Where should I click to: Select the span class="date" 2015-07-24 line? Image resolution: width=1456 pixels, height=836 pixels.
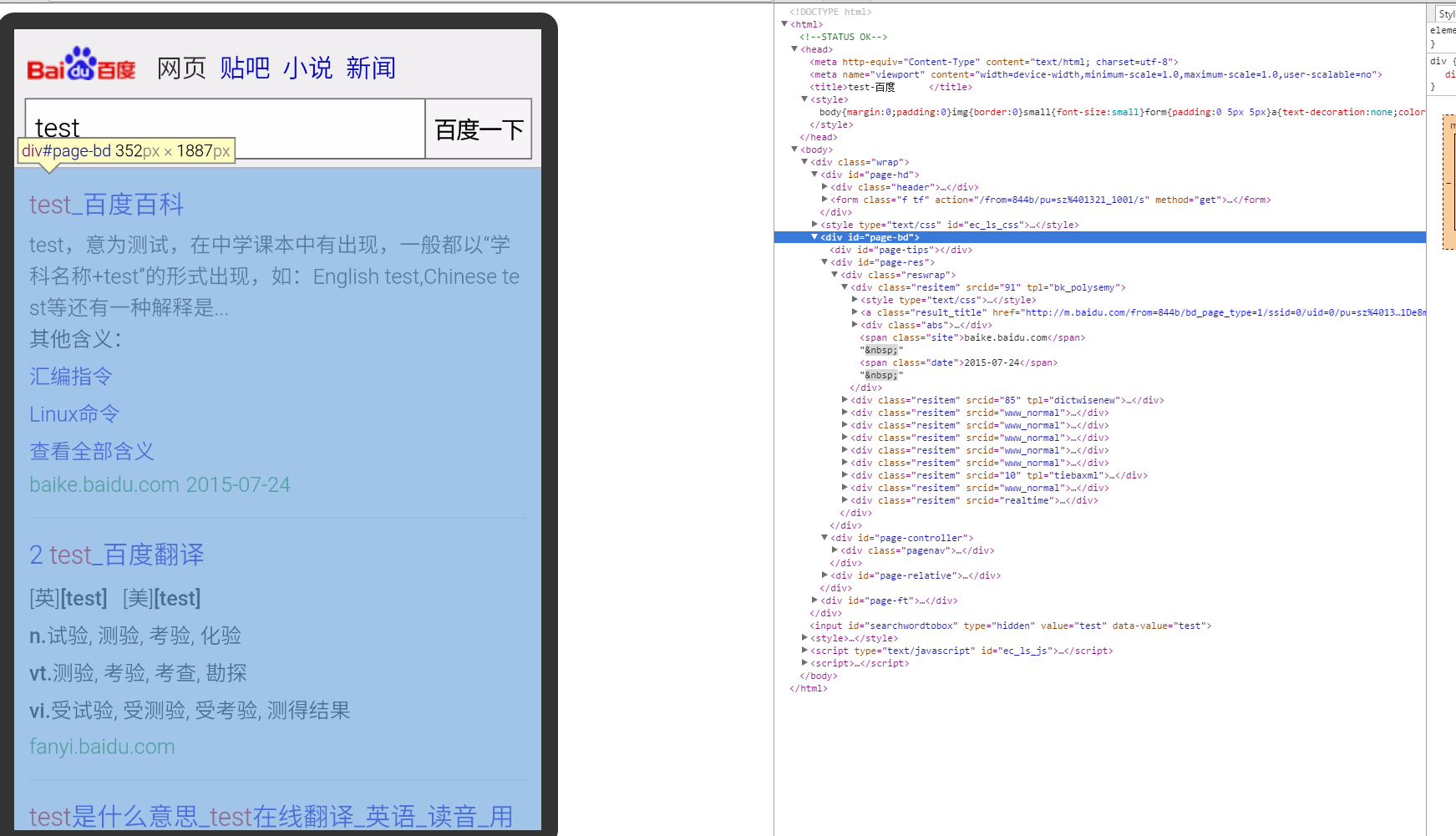[x=959, y=362]
